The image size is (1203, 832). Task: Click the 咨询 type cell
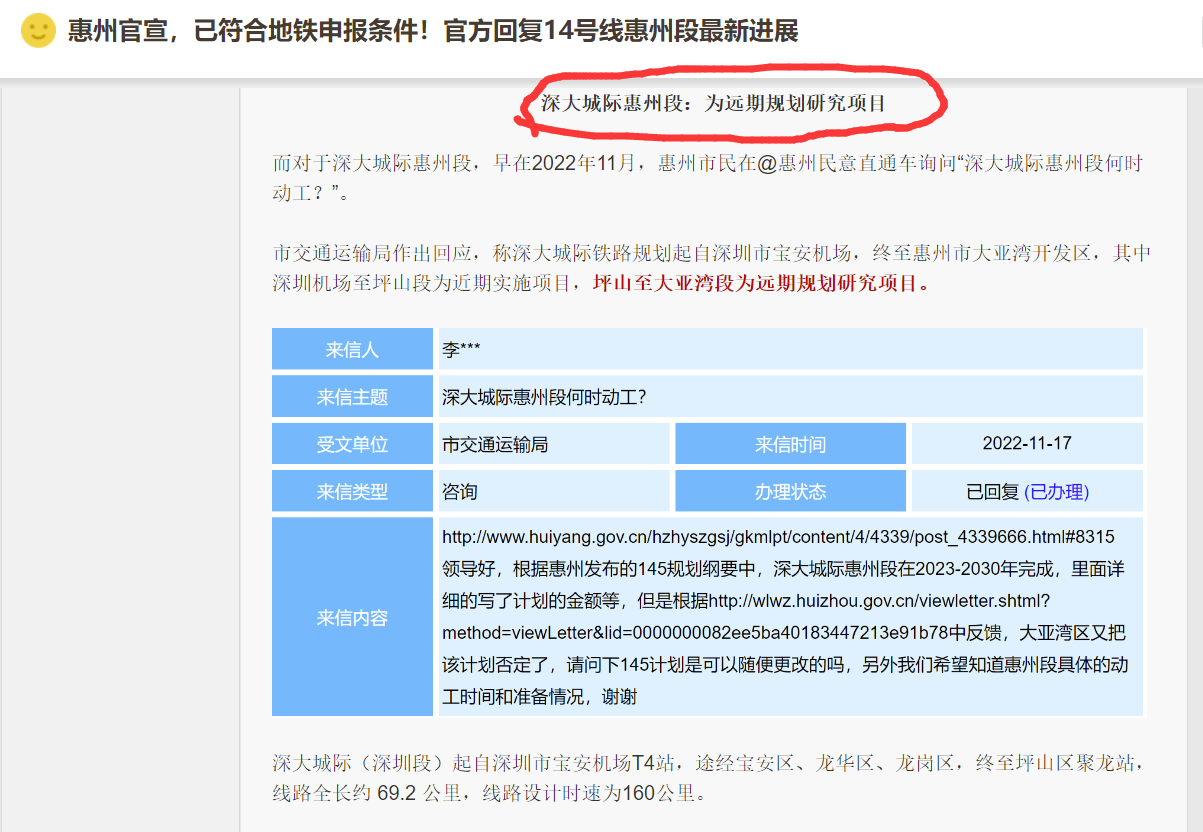pyautogui.click(x=554, y=491)
